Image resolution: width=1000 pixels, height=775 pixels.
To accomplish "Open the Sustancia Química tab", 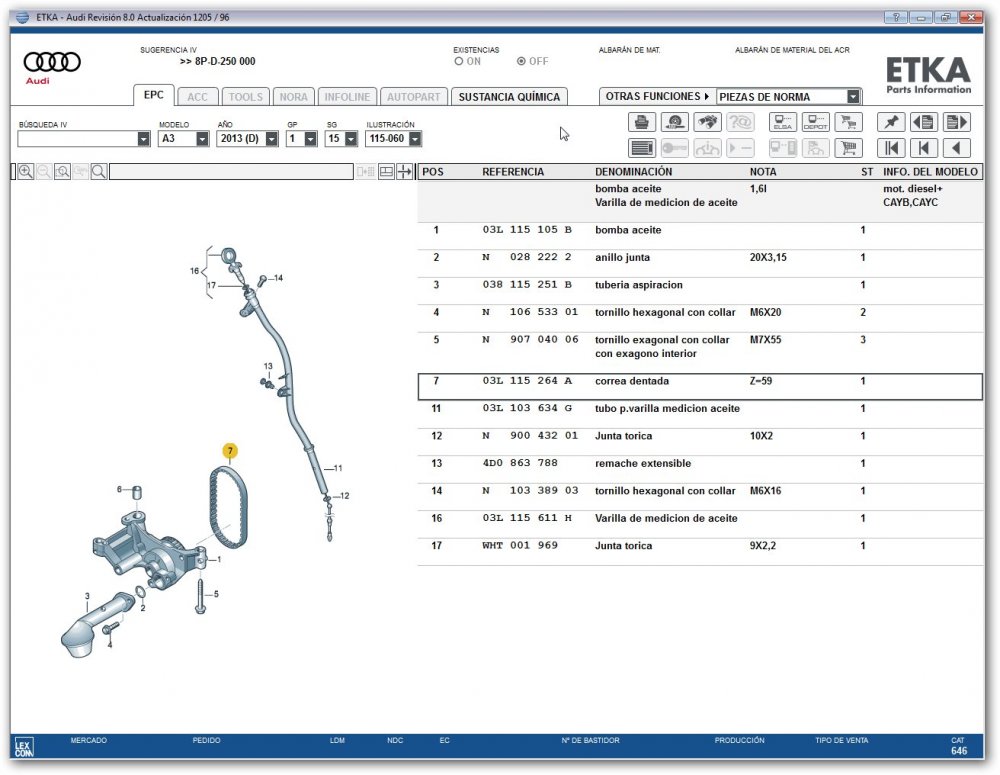I will 509,97.
